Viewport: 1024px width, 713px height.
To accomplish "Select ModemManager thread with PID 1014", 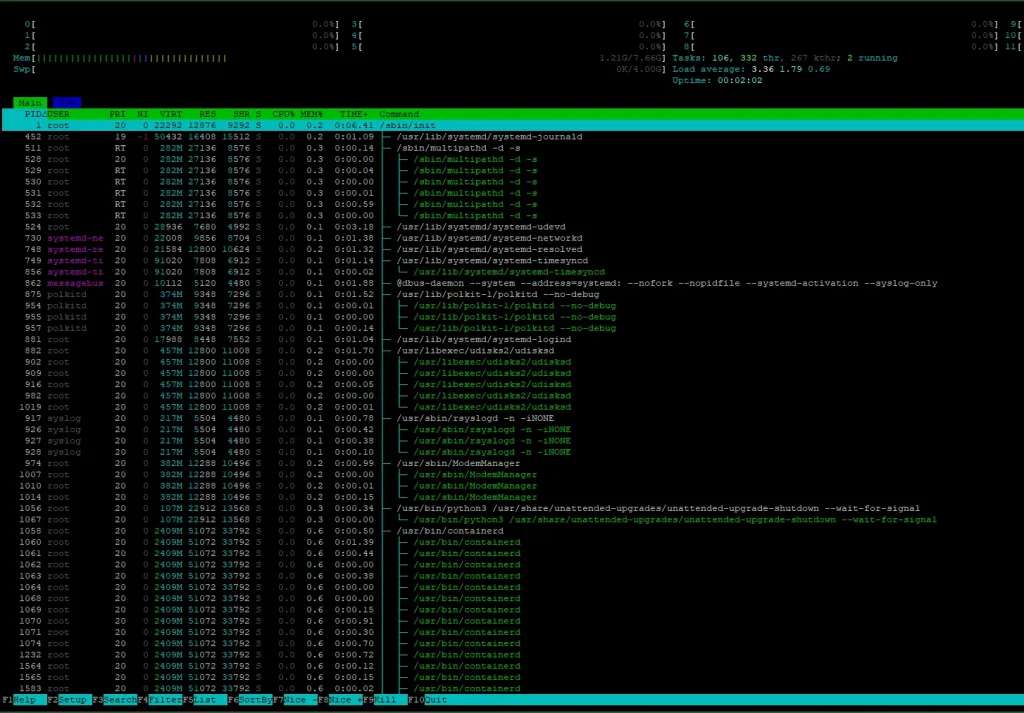I will click(512, 498).
